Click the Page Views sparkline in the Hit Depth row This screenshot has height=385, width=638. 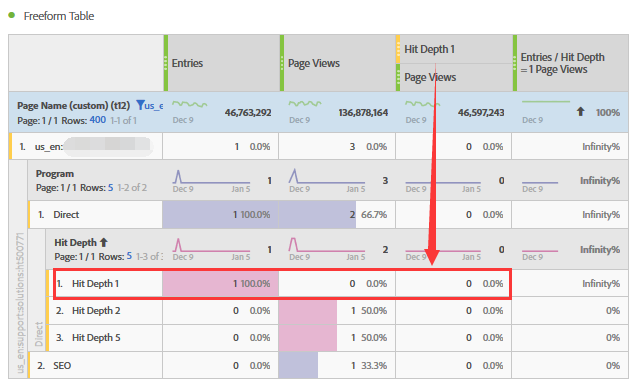tap(327, 245)
